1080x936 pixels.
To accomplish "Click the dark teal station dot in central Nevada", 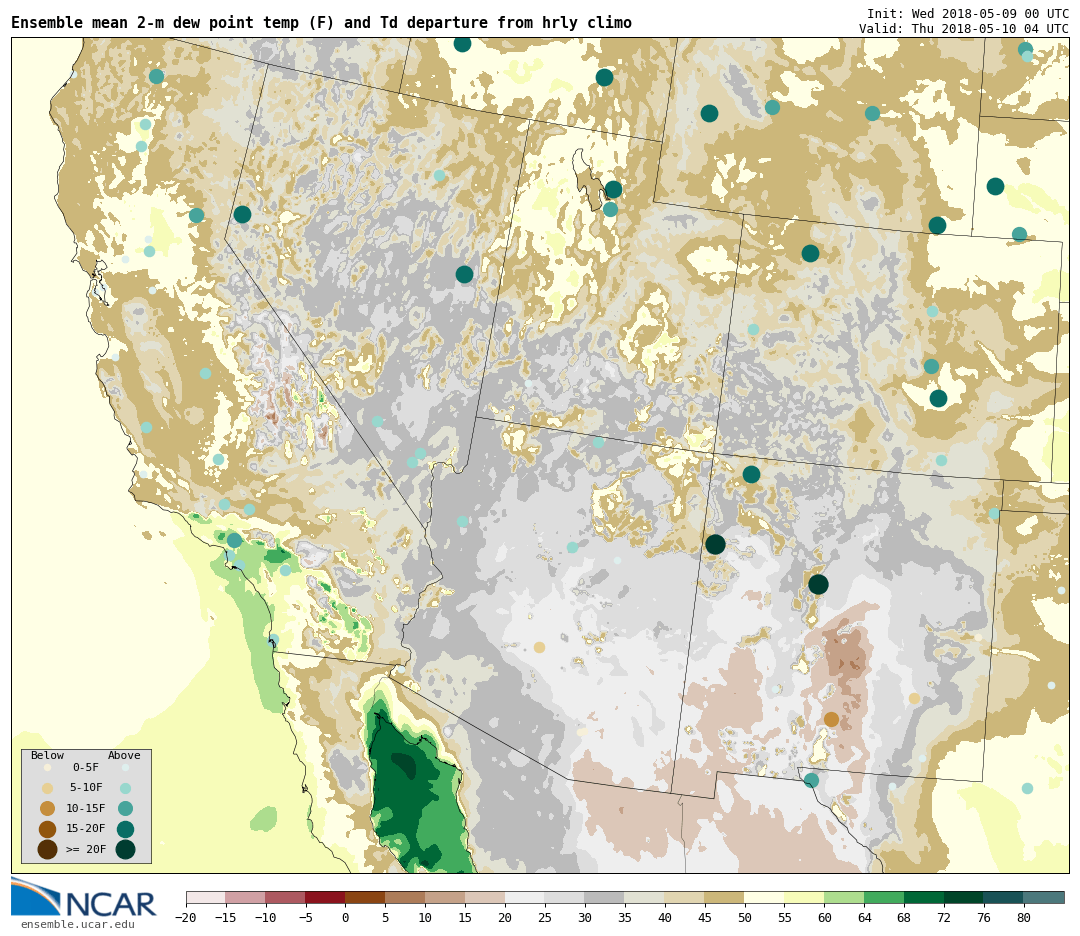I will click(464, 274).
